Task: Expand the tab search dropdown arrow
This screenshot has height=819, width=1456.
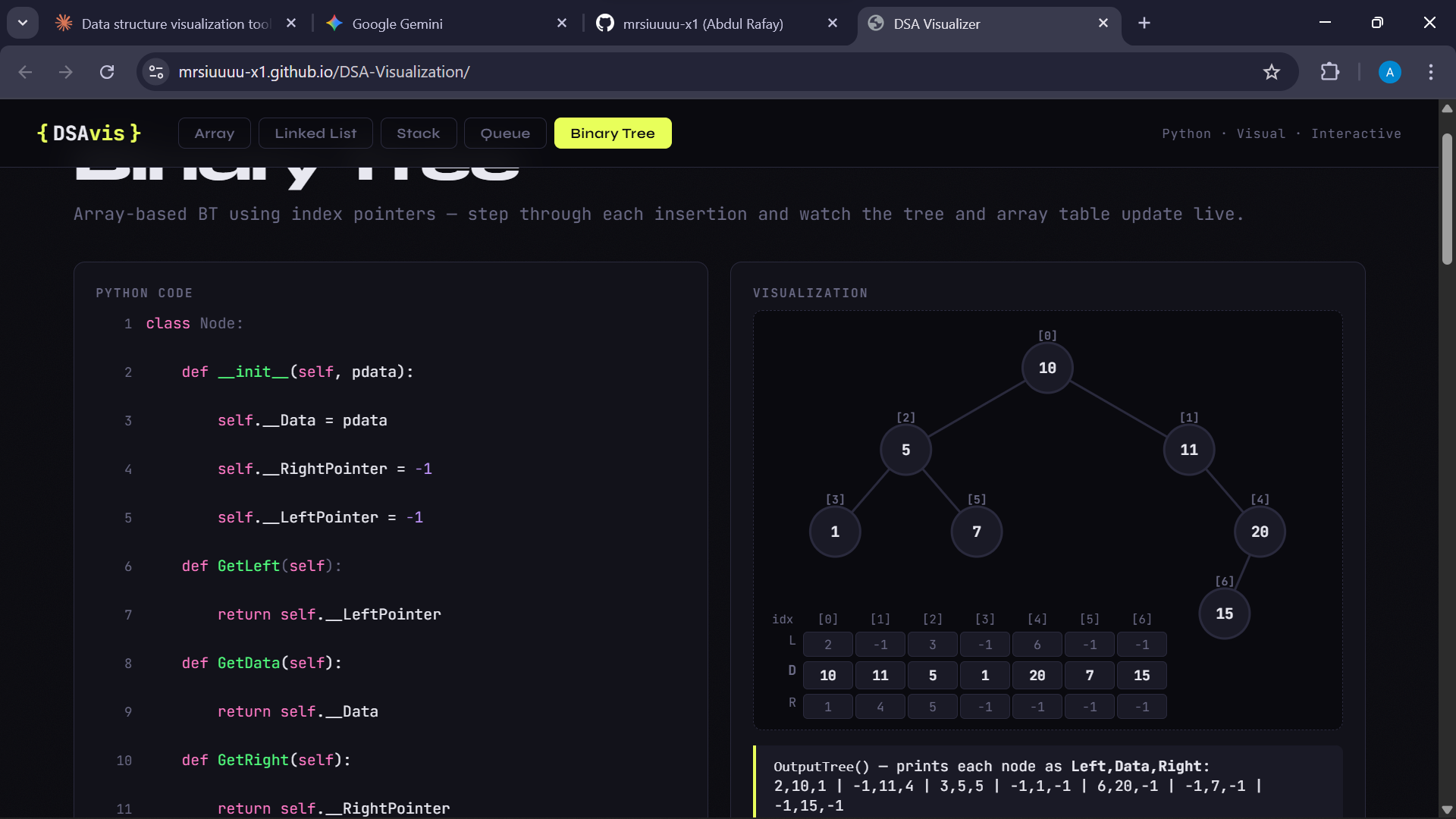Action: point(23,23)
